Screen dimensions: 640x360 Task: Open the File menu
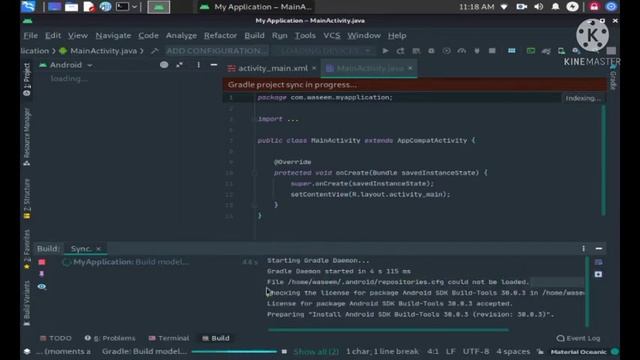click(31, 36)
